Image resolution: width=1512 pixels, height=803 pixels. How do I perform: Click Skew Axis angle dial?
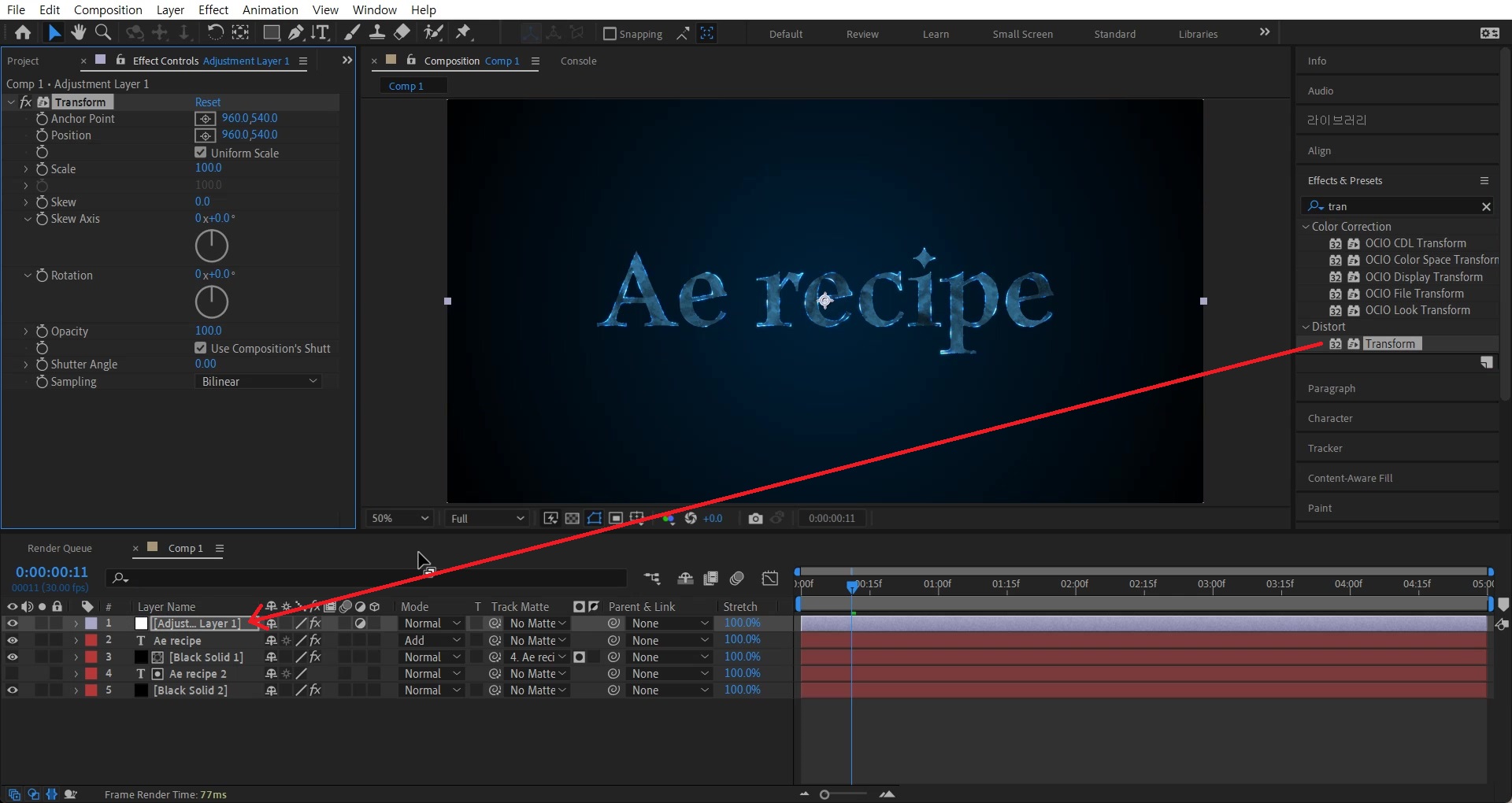pos(212,246)
